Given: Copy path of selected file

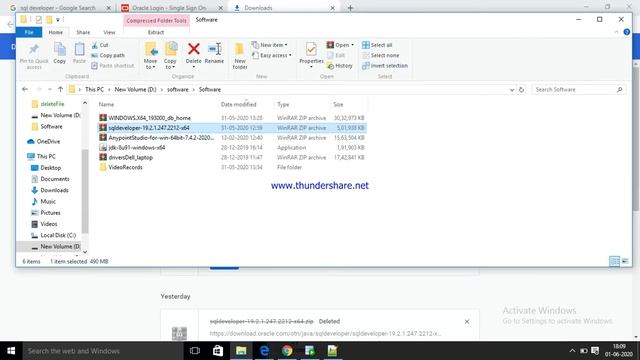Looking at the screenshot, I should pos(108,55).
